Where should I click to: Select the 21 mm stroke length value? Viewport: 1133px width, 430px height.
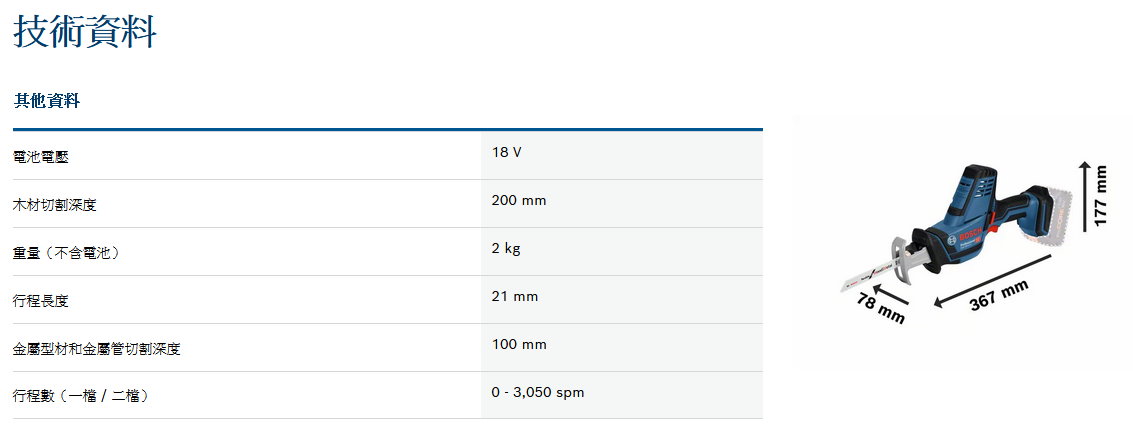515,296
